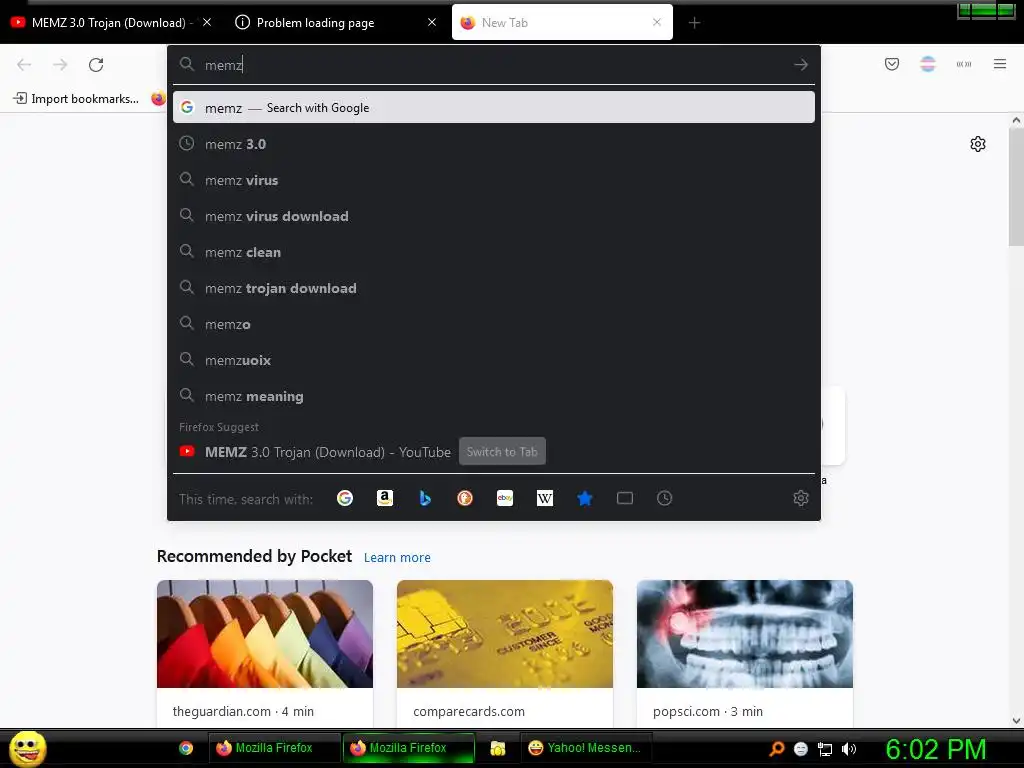Choose the 'memz 3.0' history suggestion
The height and width of the screenshot is (768, 1024).
point(494,144)
